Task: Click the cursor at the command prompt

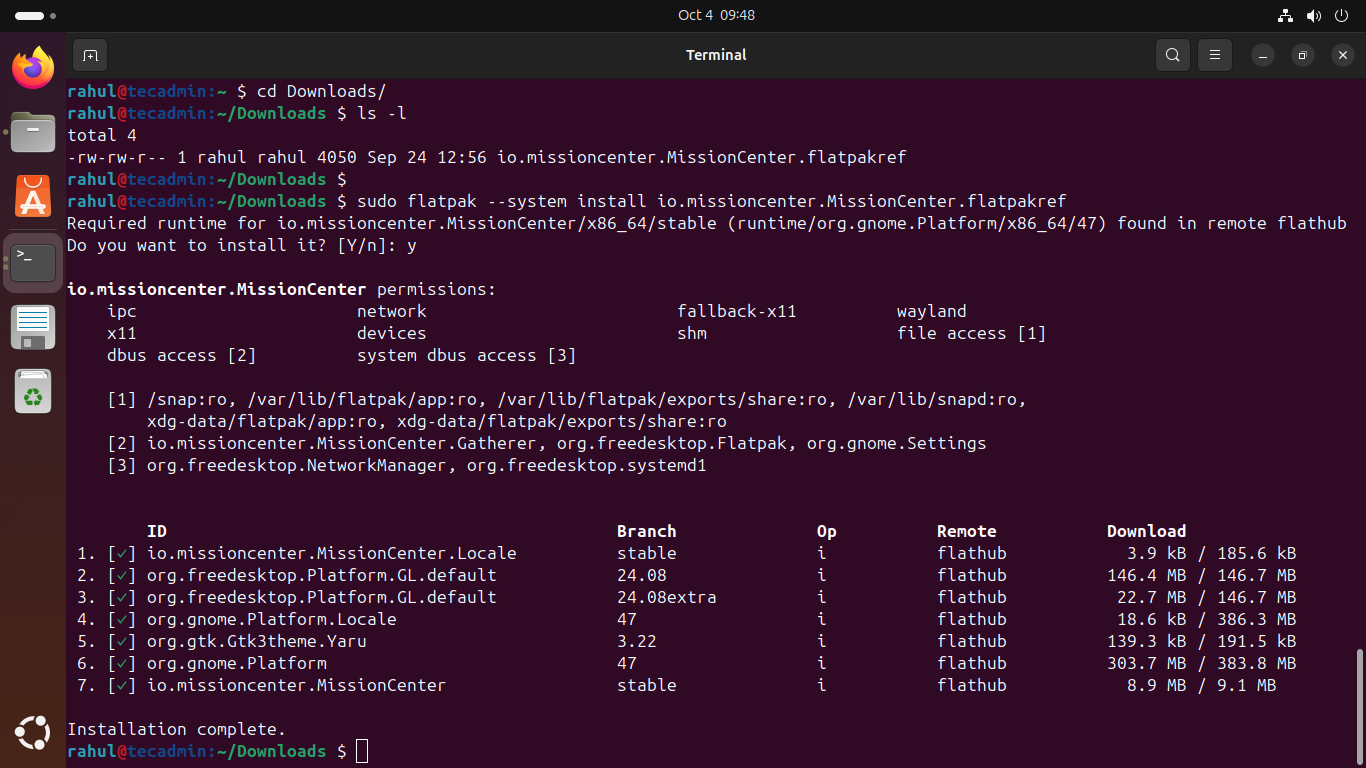Action: (x=362, y=751)
